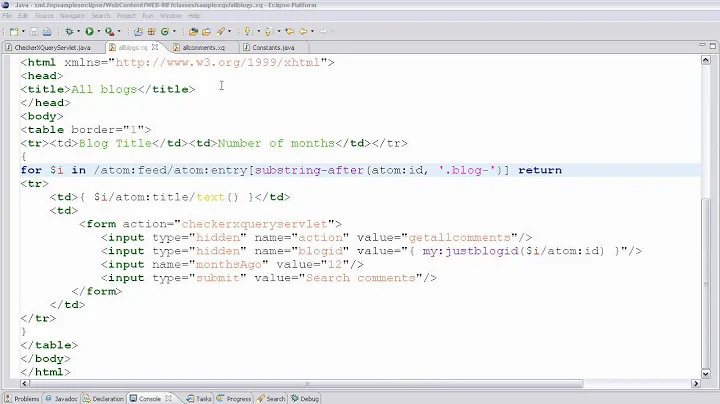This screenshot has height=404, width=720.
Task: Click horizontal scrollbar right arrow
Action: tap(696, 383)
